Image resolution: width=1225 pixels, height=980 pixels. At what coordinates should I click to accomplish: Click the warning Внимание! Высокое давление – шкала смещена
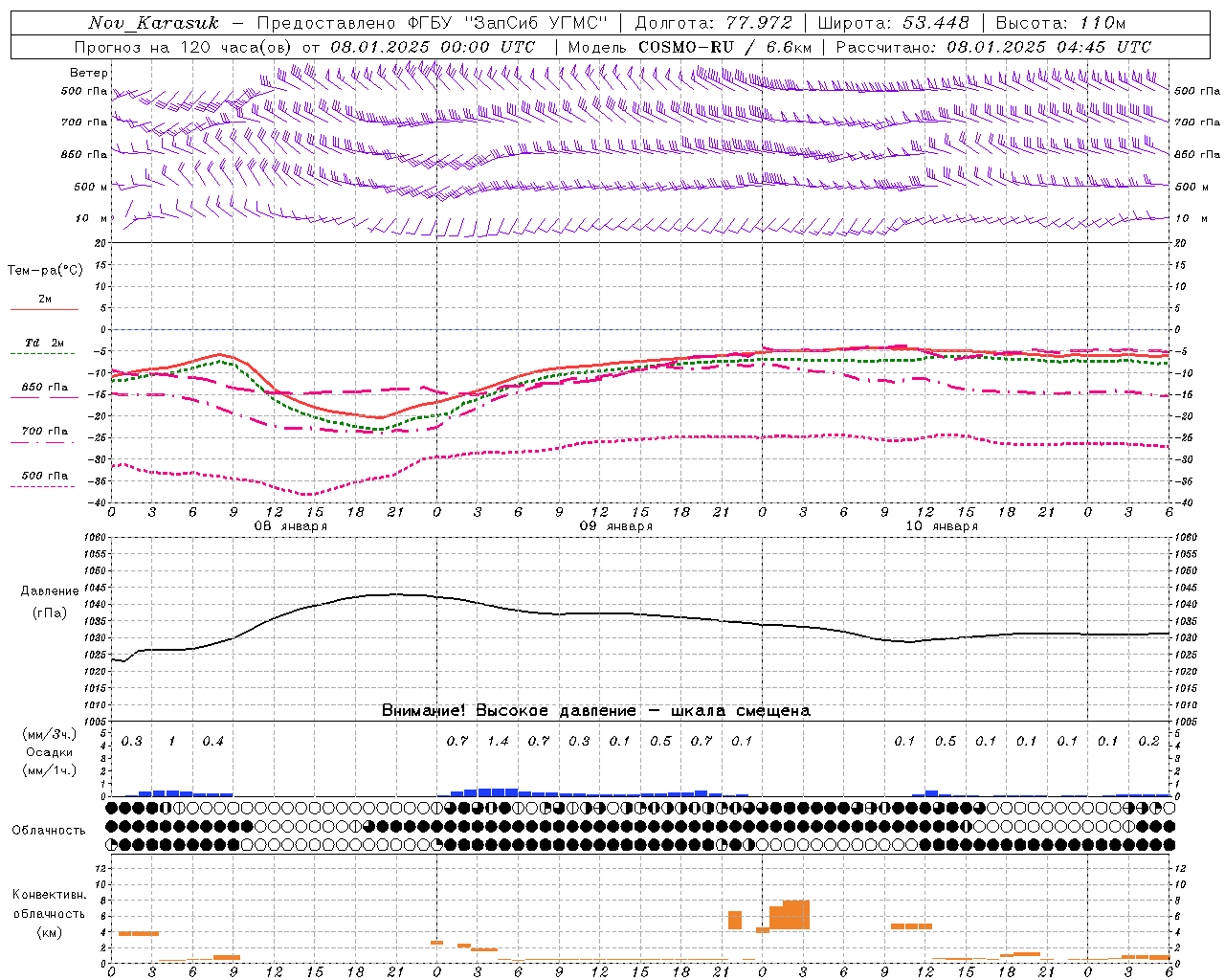pyautogui.click(x=596, y=711)
